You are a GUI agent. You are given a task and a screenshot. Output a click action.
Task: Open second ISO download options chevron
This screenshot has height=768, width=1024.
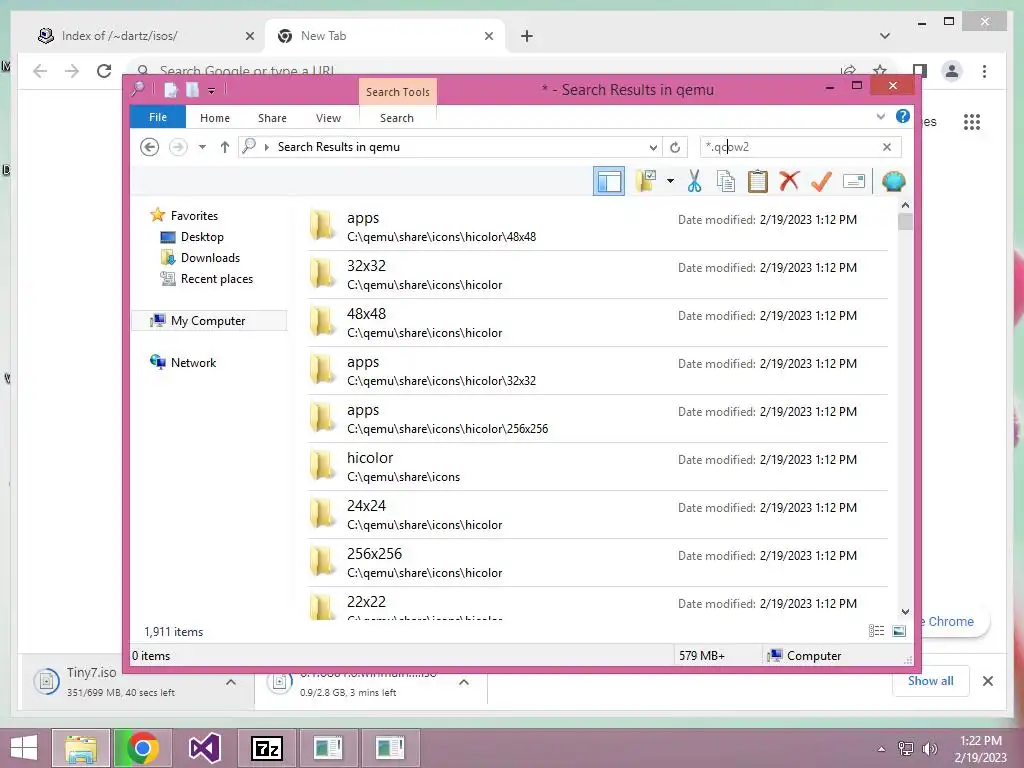point(464,682)
